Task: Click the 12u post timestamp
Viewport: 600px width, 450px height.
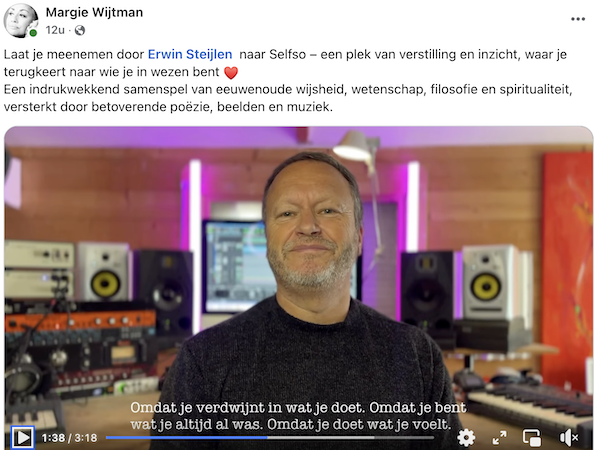Action: coord(55,30)
